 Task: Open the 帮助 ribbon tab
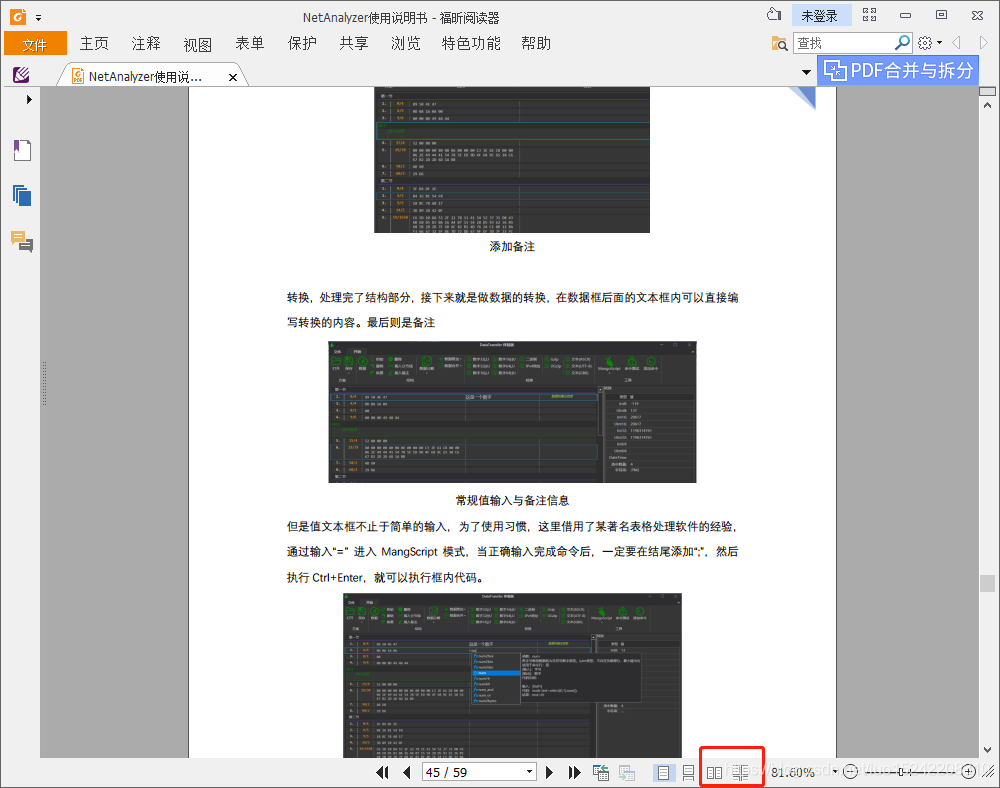[536, 43]
